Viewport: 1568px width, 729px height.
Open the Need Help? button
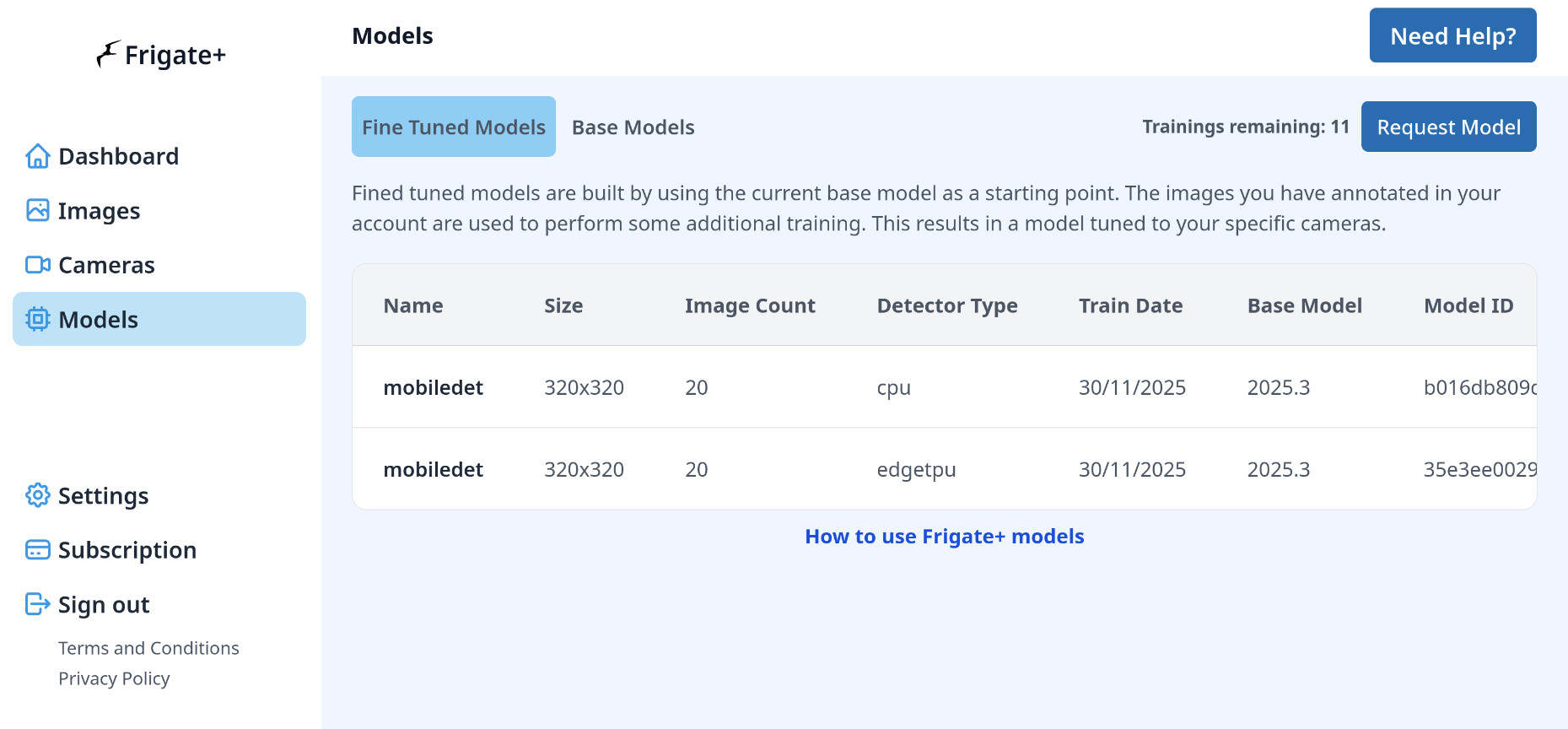[1452, 35]
